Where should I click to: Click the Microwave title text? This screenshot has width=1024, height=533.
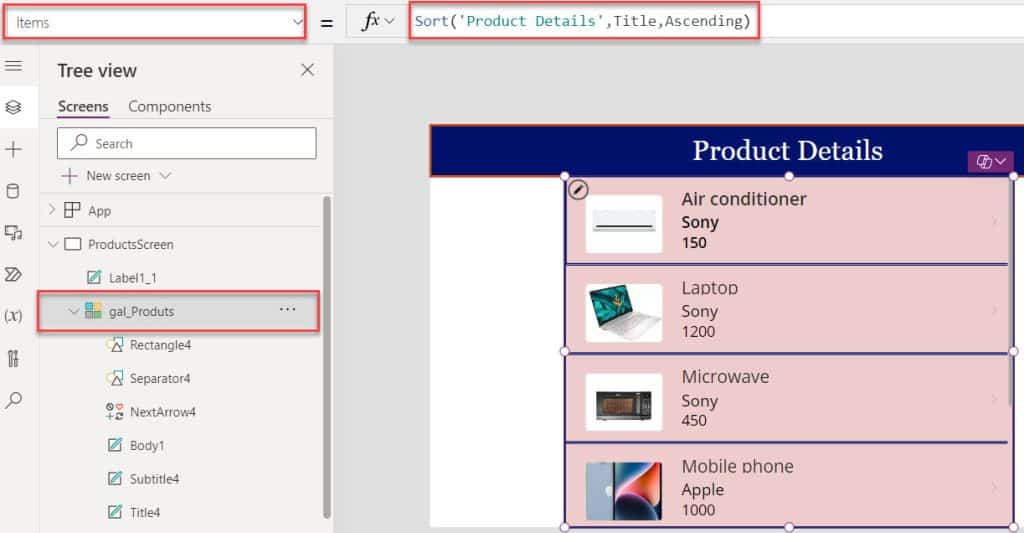click(725, 377)
